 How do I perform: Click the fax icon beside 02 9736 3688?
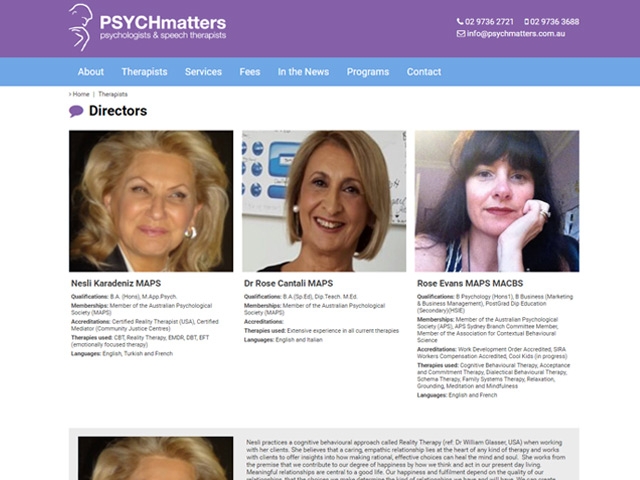pos(527,22)
